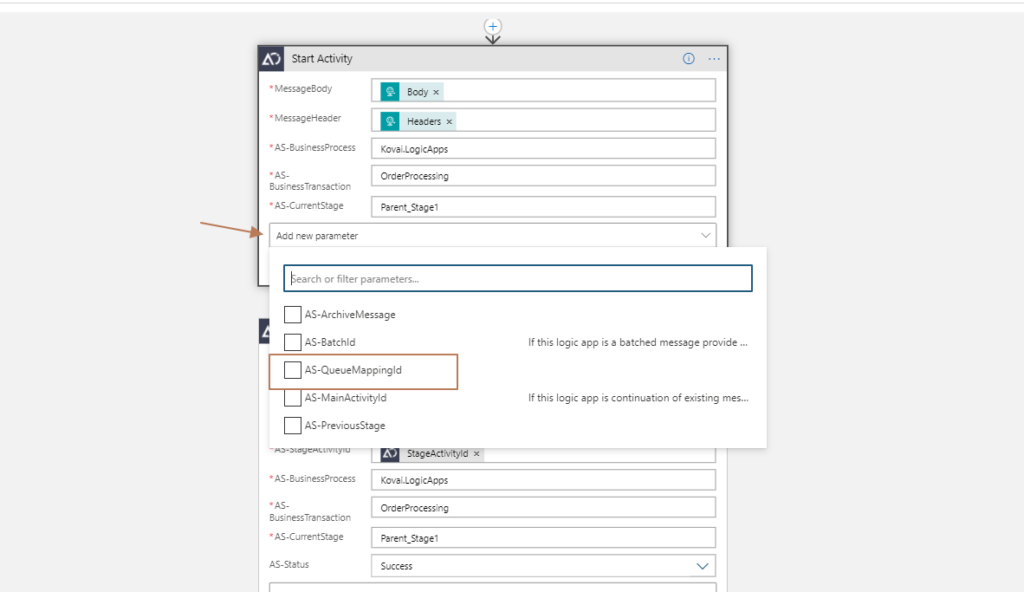
Task: Click the search or filter parameters field
Action: 517,278
